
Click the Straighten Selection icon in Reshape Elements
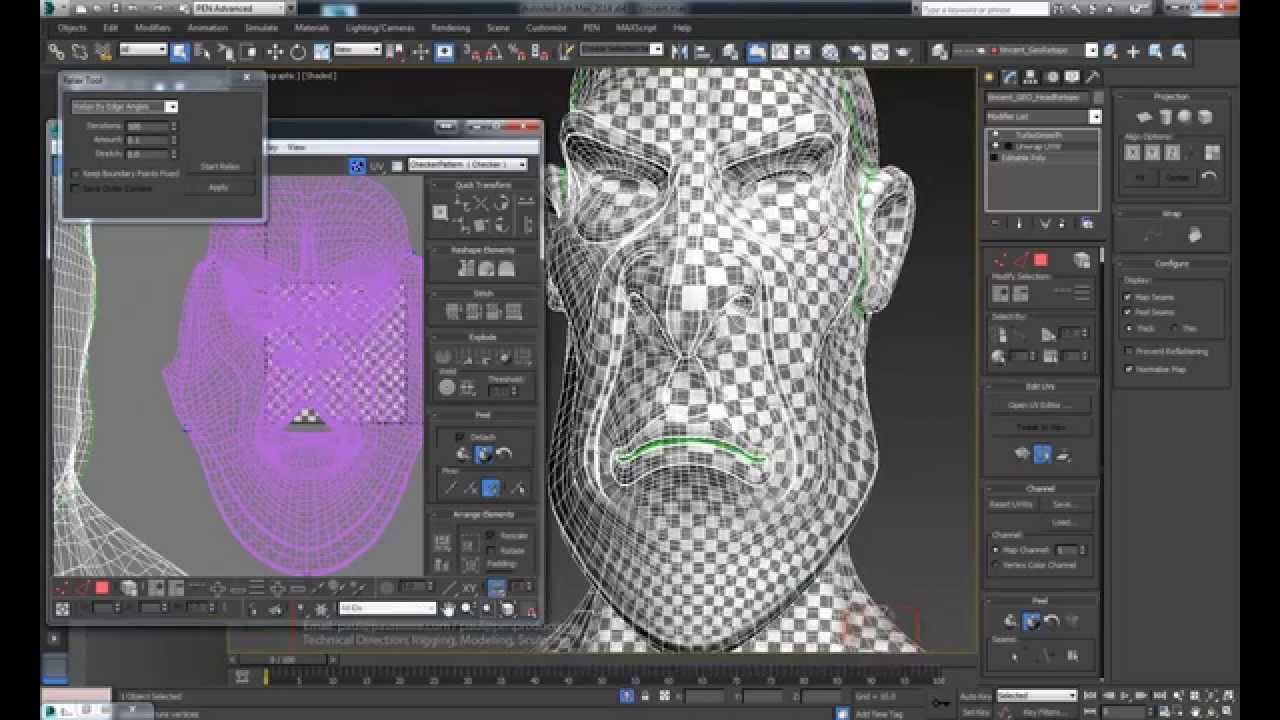pyautogui.click(x=466, y=268)
